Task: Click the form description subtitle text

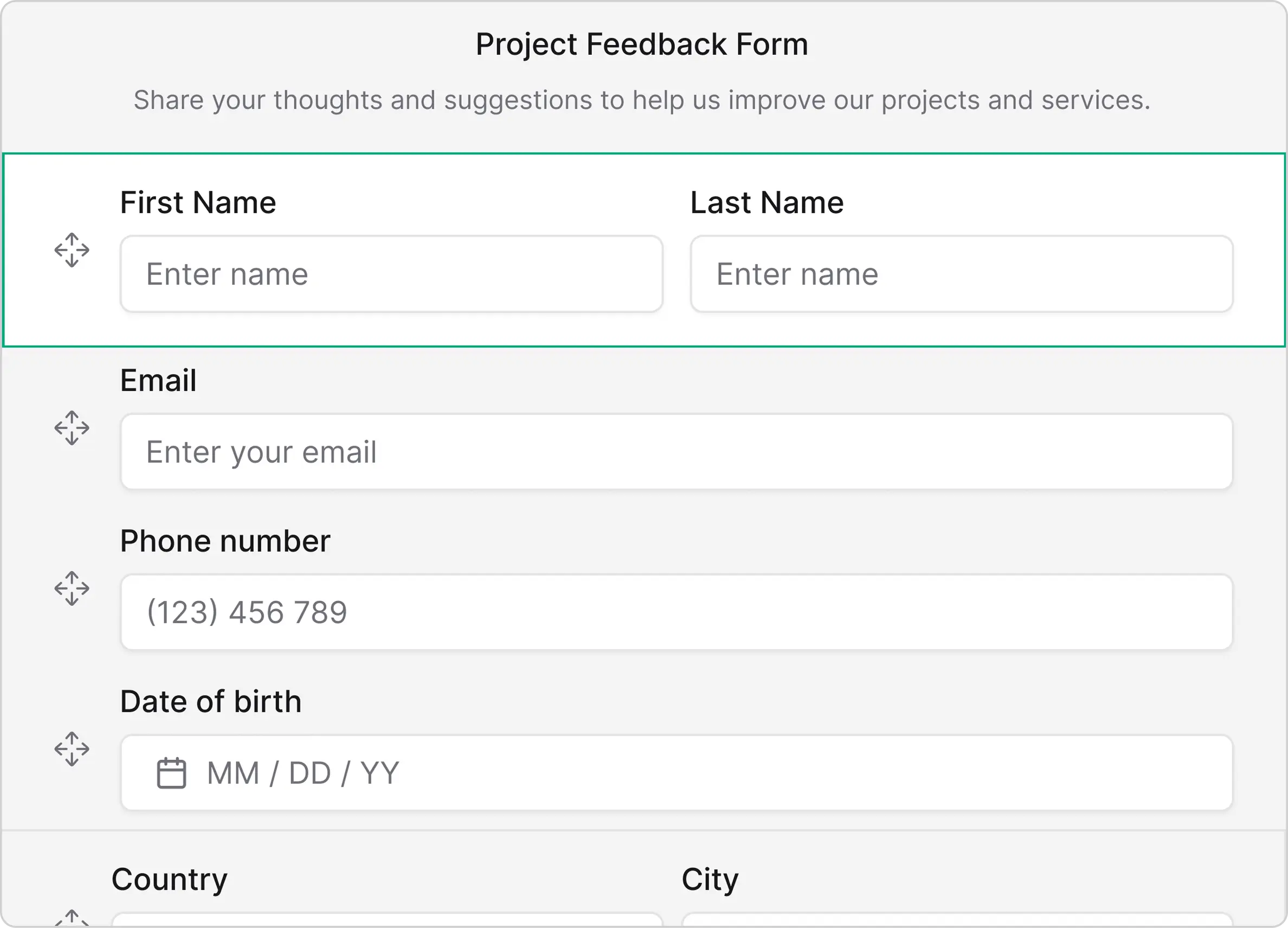Action: (x=642, y=100)
